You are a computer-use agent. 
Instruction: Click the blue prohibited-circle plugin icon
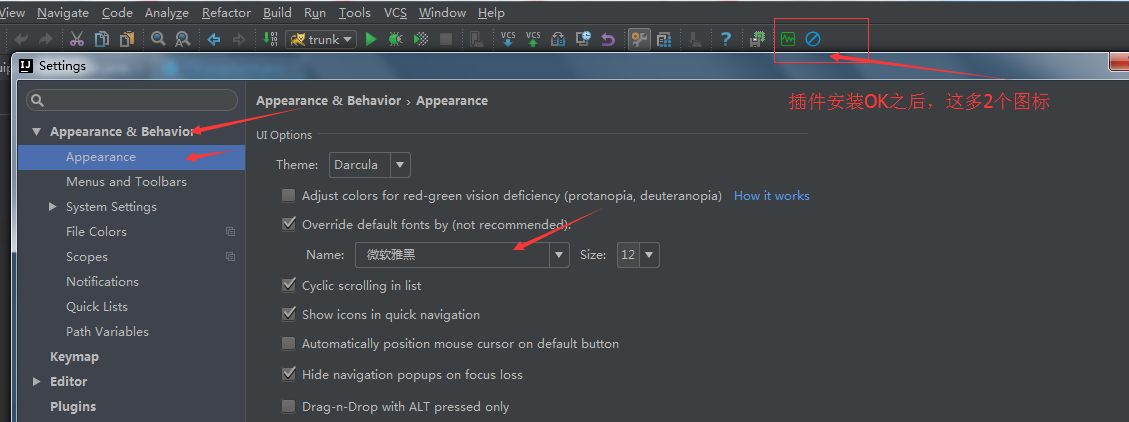[813, 39]
